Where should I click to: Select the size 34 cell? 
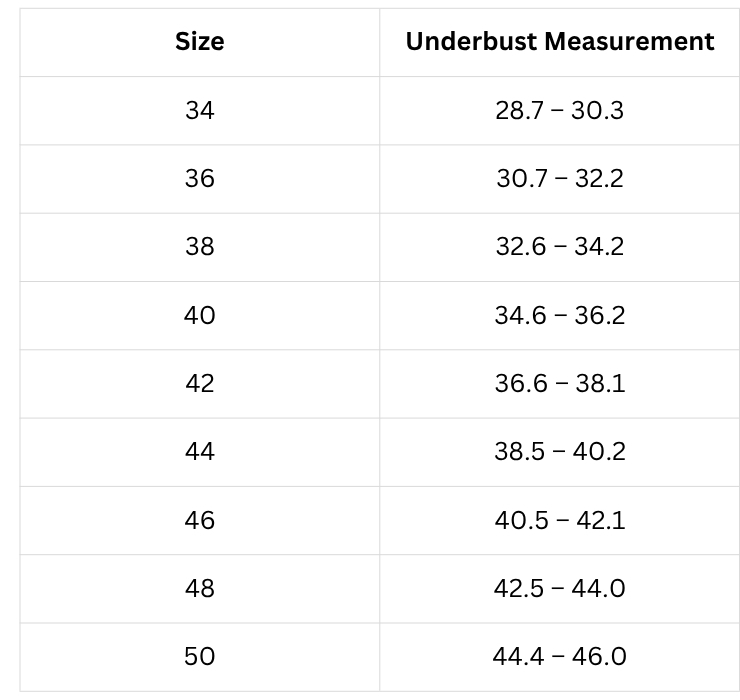pos(200,110)
